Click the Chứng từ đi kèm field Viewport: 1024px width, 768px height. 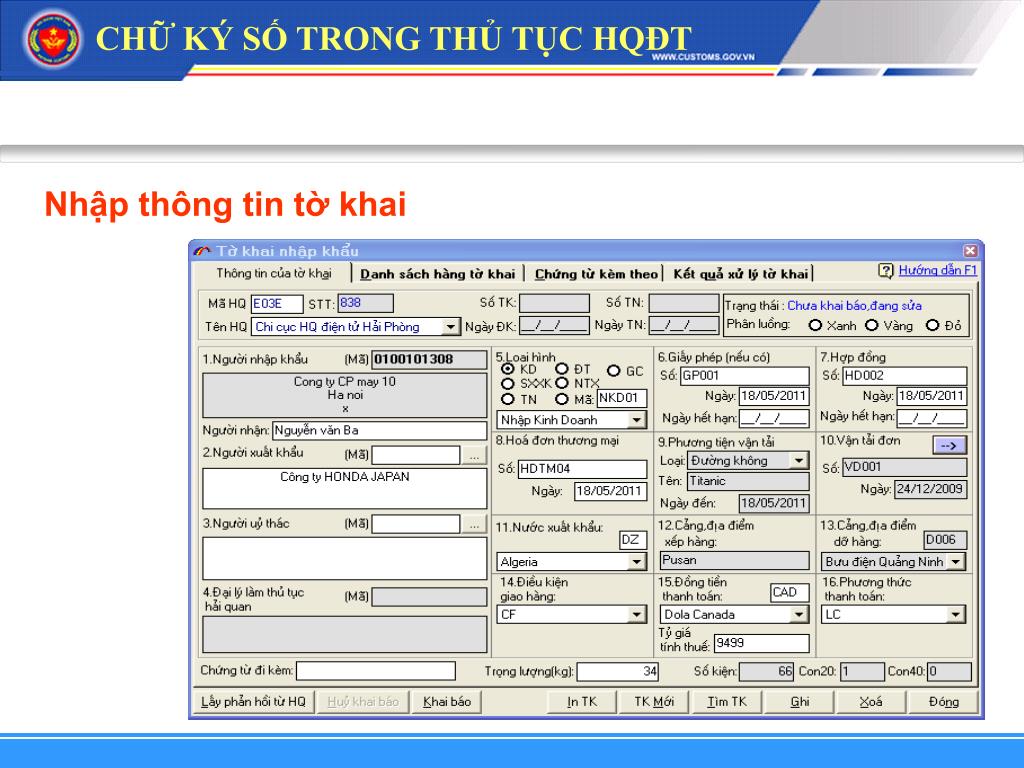pos(376,671)
